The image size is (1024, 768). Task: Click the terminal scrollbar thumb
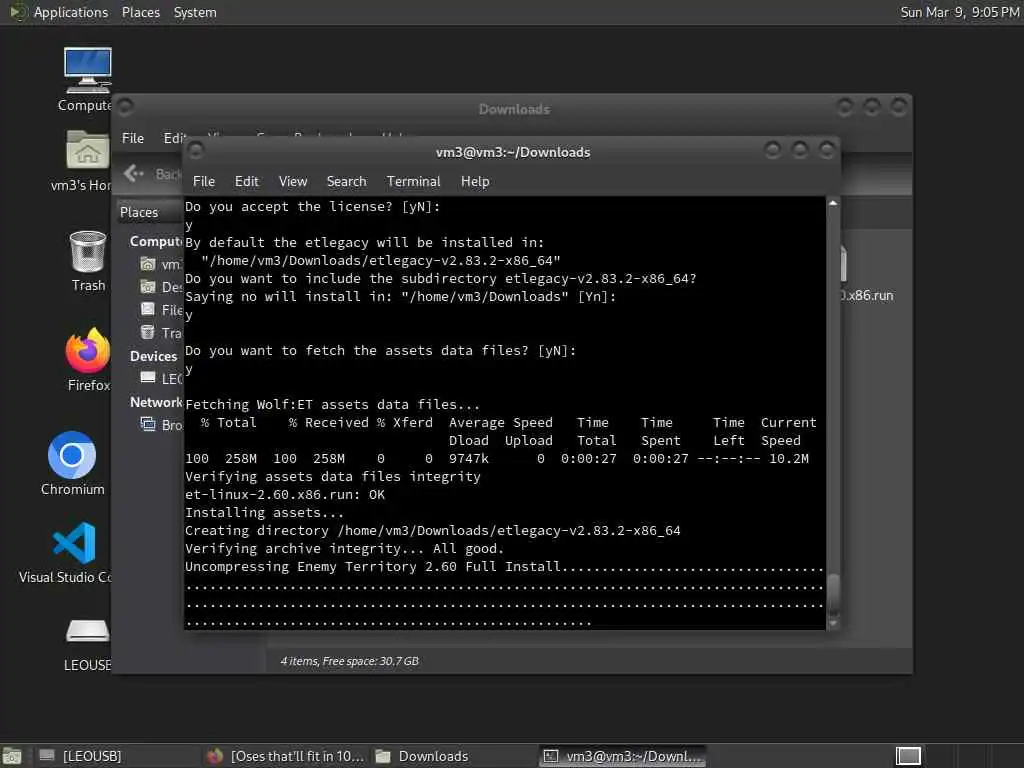click(833, 594)
